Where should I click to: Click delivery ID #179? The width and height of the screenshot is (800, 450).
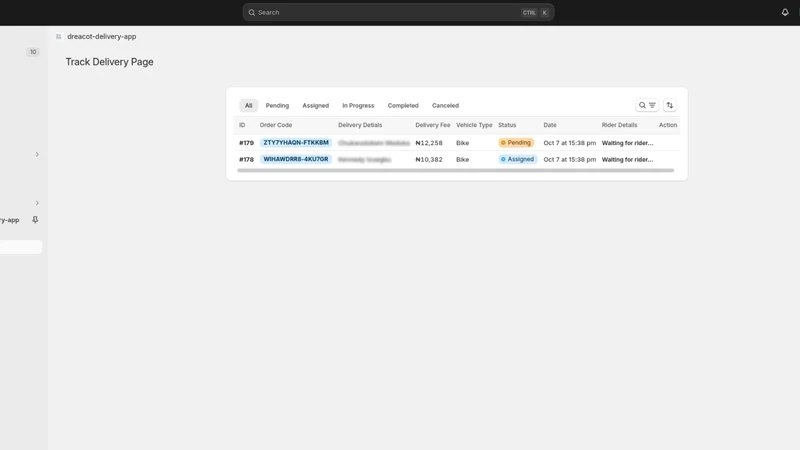246,143
